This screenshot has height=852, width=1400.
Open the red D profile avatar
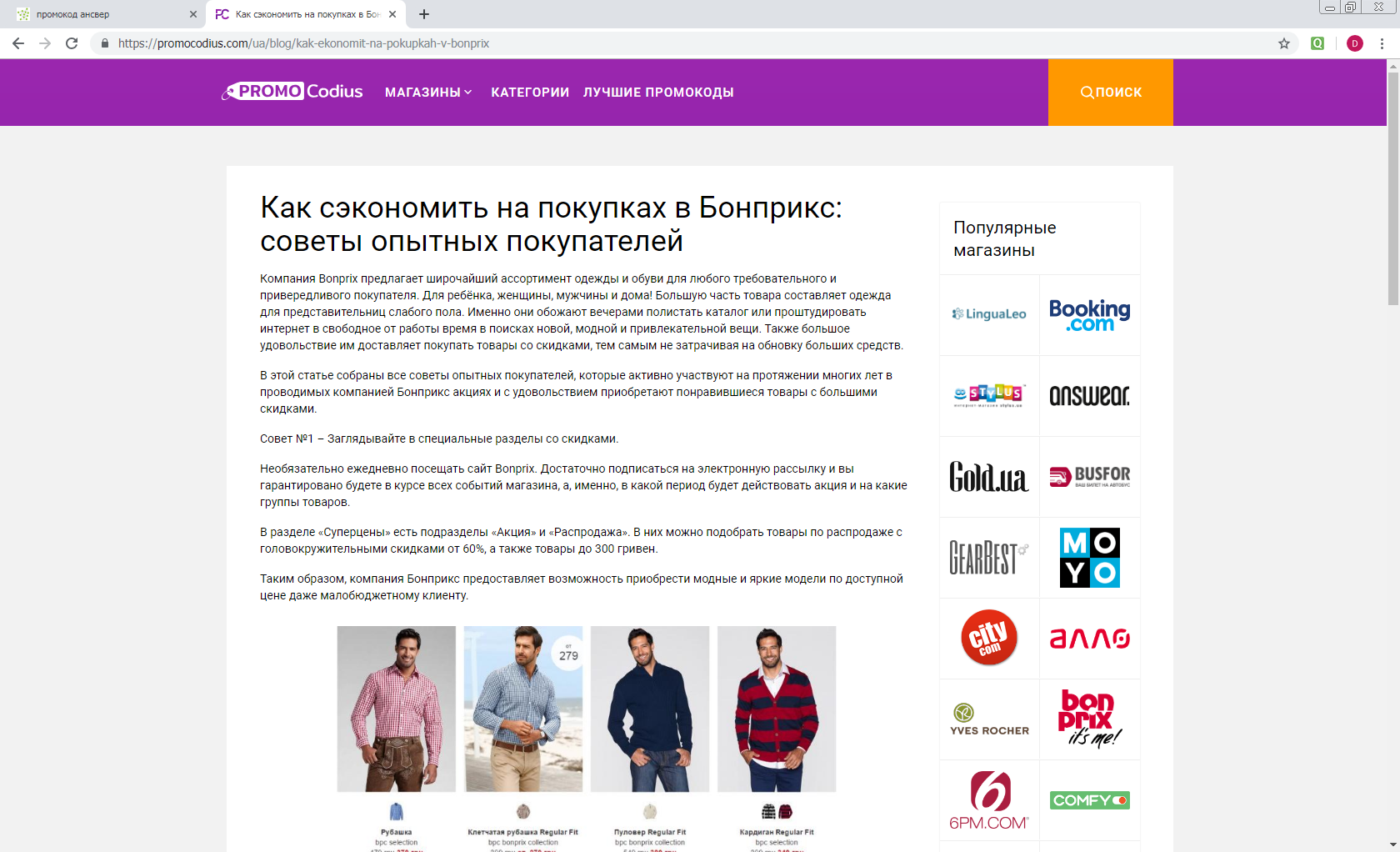[x=1355, y=43]
